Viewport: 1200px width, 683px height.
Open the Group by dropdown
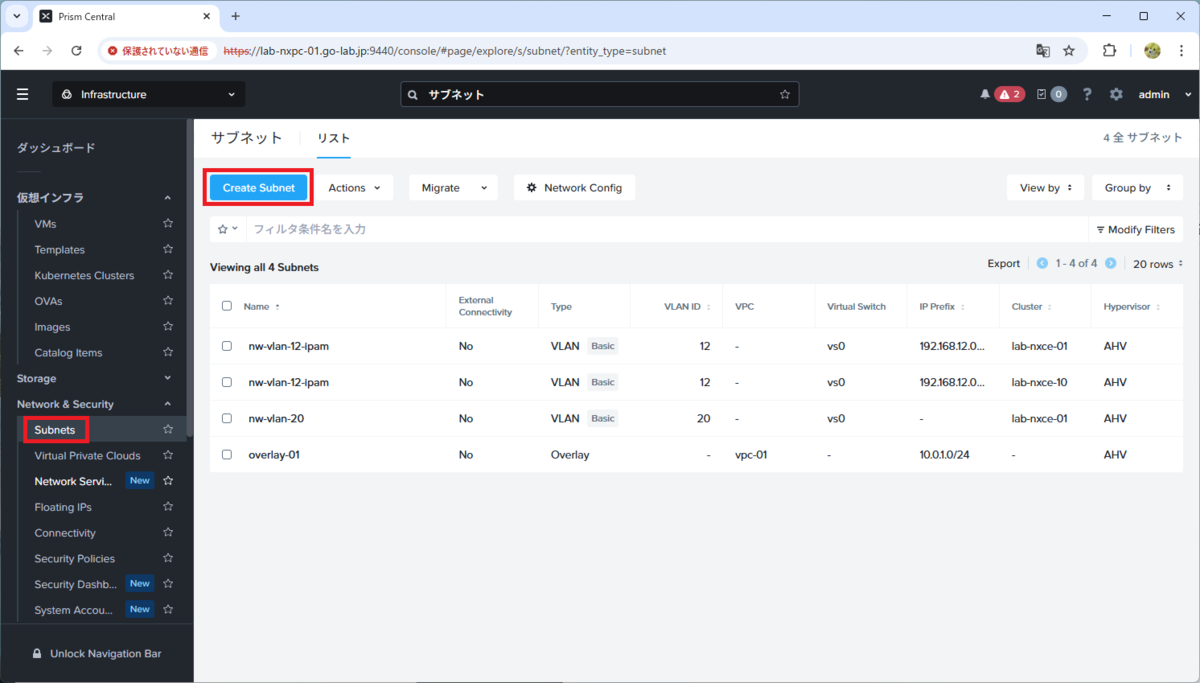pyautogui.click(x=1137, y=187)
